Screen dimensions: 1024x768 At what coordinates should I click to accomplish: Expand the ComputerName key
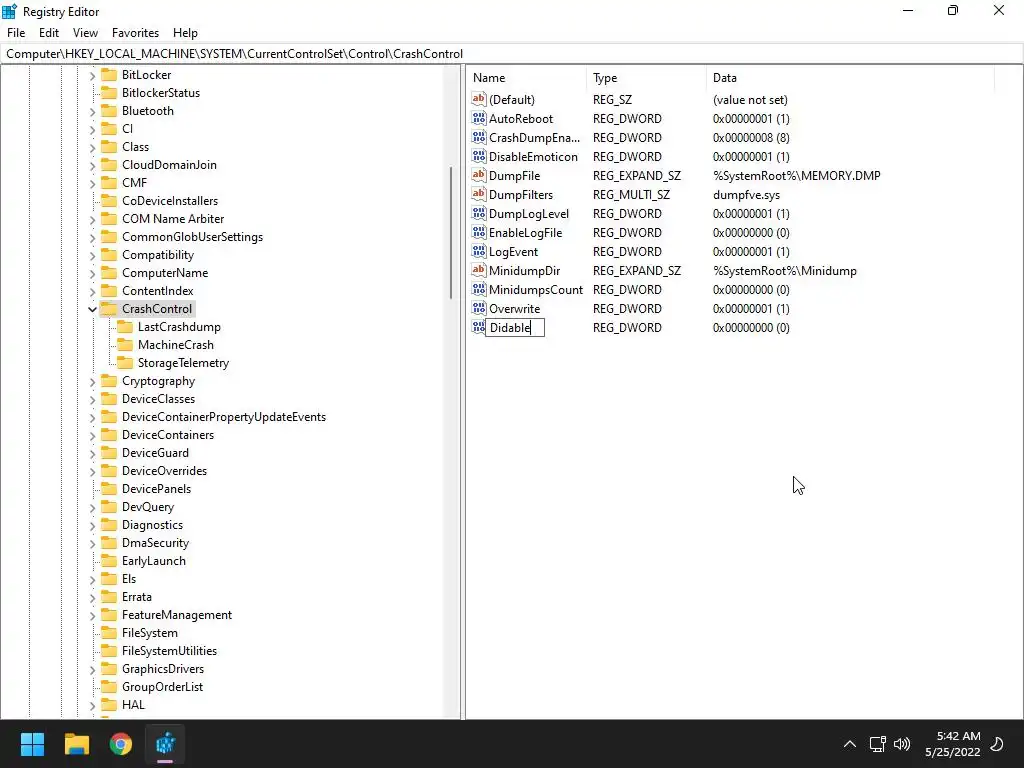[x=92, y=273]
